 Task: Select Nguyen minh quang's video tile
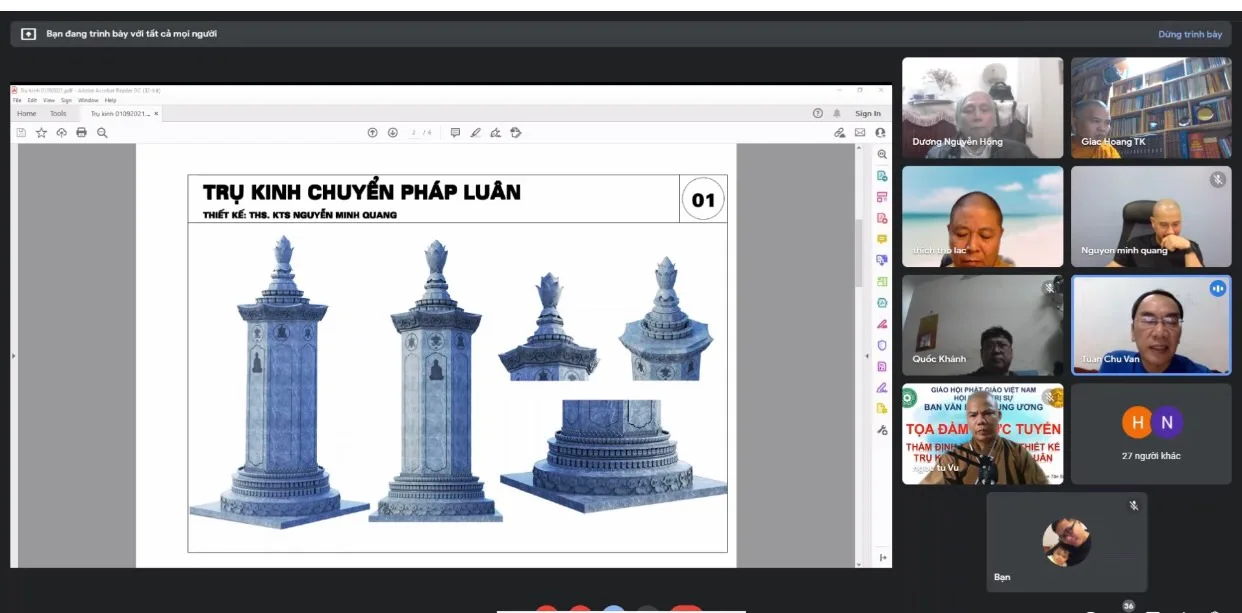click(1151, 216)
